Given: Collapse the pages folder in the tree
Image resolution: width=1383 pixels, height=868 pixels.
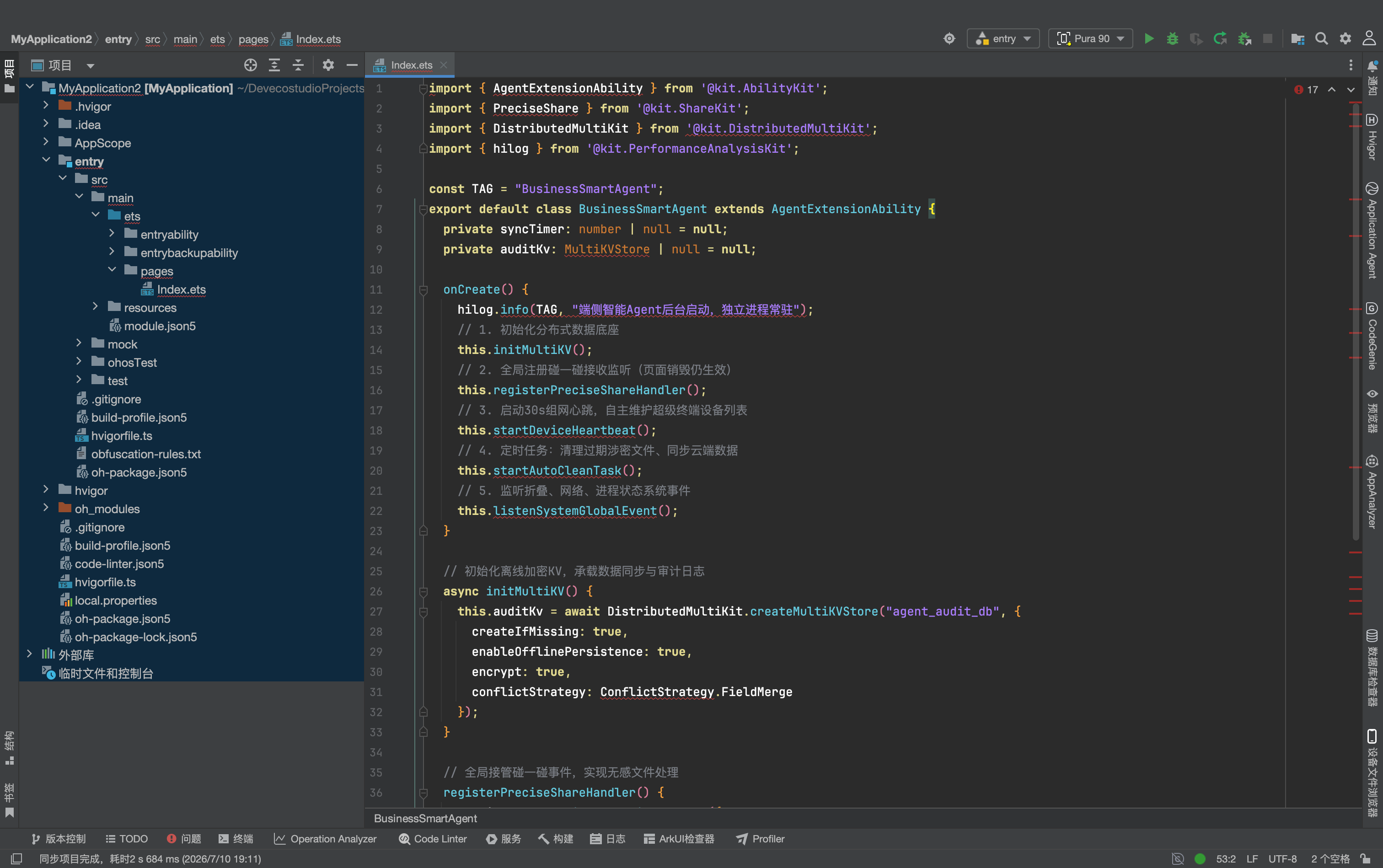Looking at the screenshot, I should click(112, 270).
